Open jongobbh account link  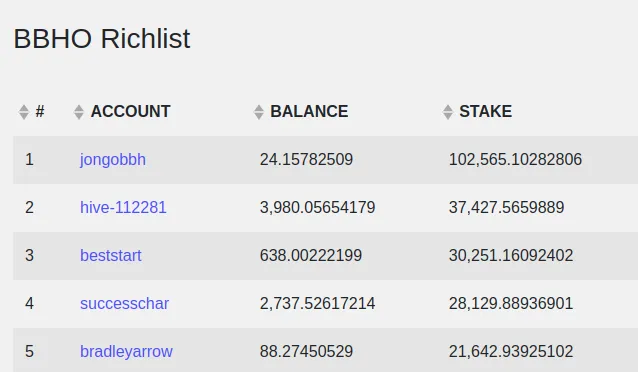[x=113, y=160]
